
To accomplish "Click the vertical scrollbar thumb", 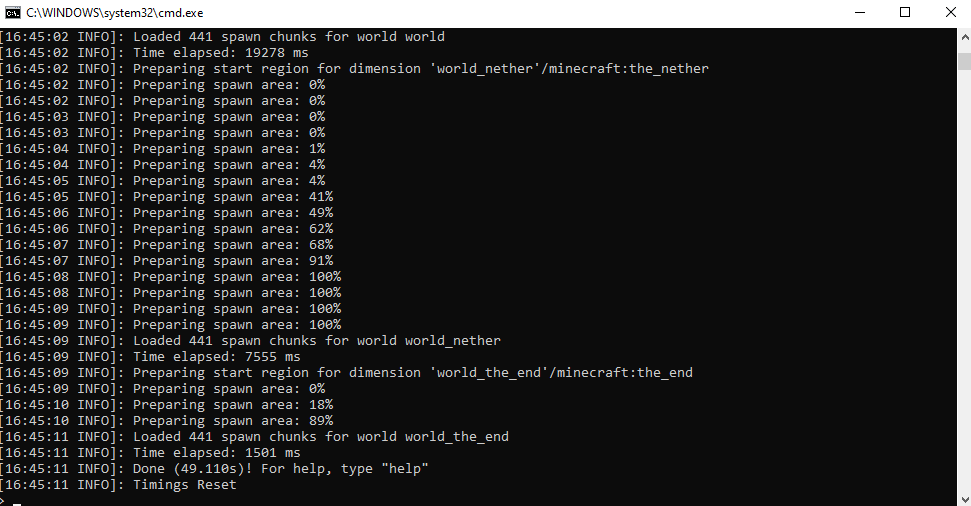I will (x=965, y=61).
